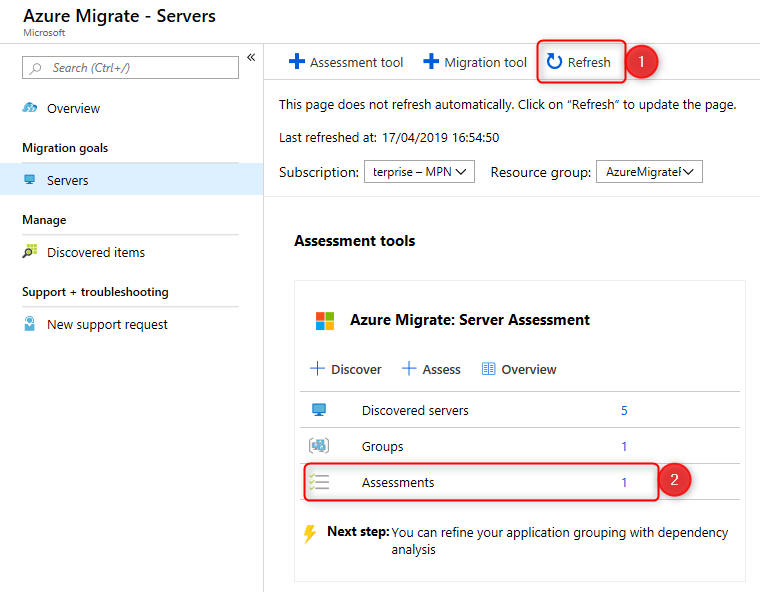This screenshot has height=592, width=760.
Task: Open Overview in the left menu
Action: pos(73,108)
